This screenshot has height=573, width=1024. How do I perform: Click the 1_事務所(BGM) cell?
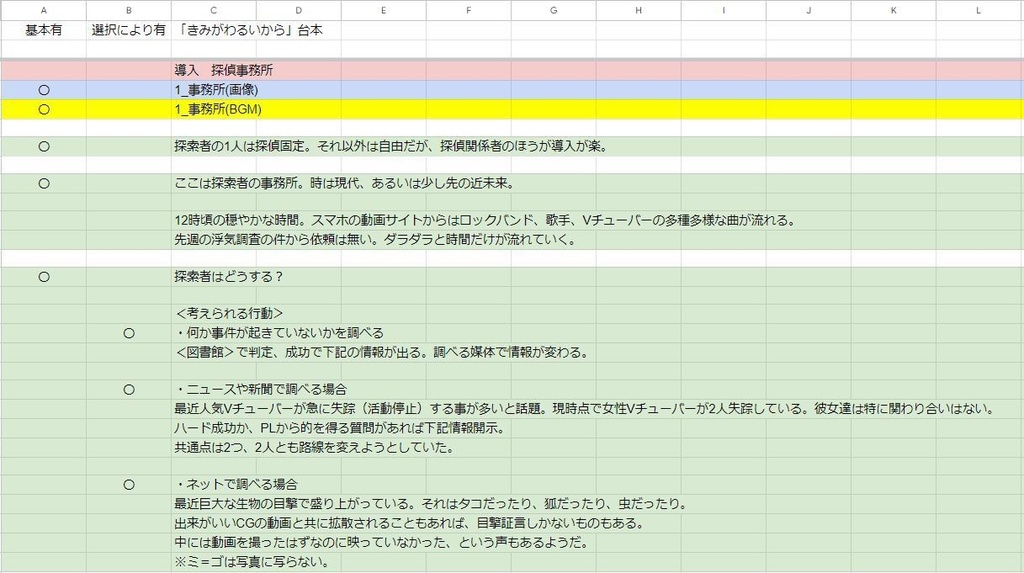point(217,109)
